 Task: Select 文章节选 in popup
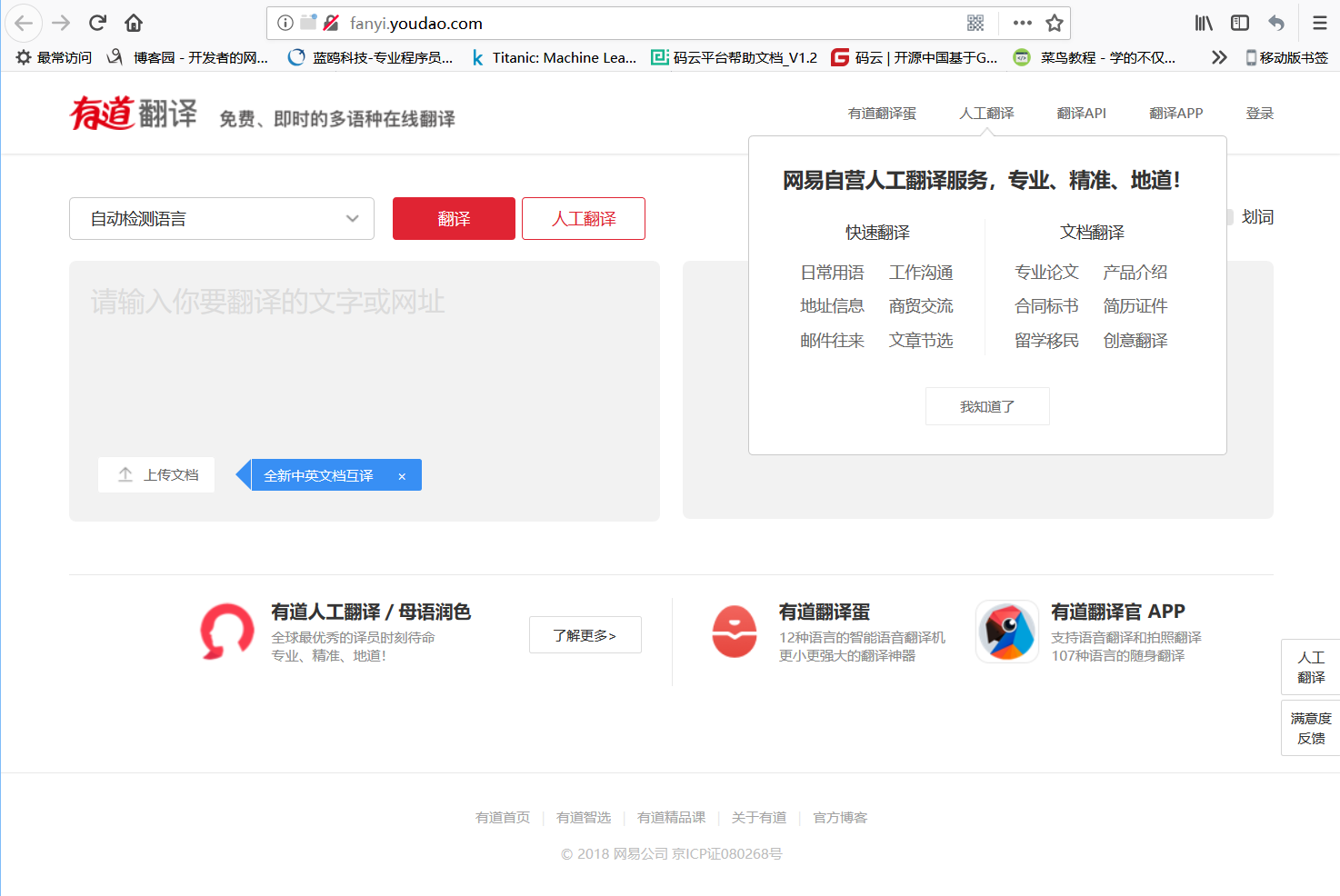921,341
